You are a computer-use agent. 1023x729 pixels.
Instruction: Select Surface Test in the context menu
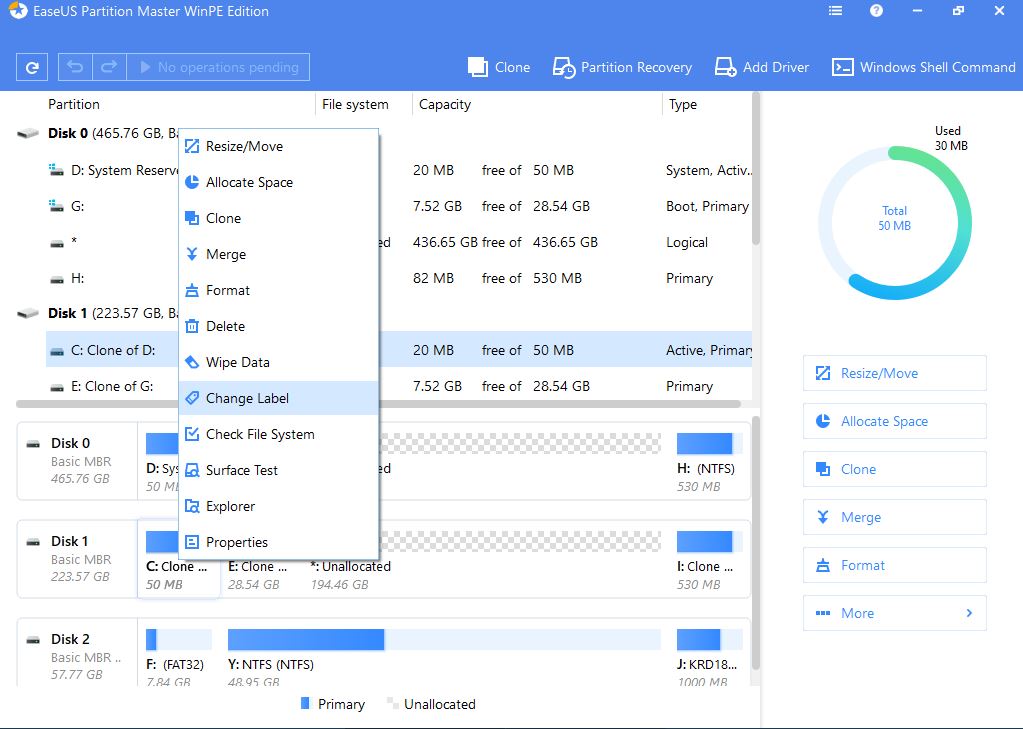tap(241, 470)
